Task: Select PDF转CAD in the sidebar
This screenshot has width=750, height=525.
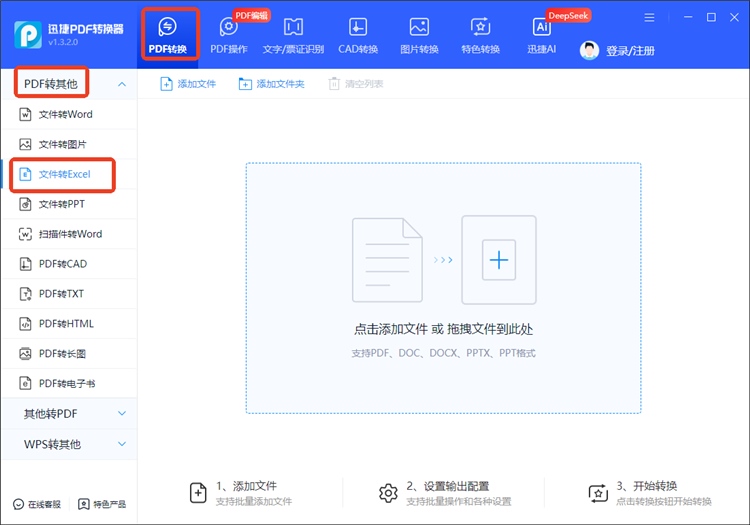Action: pos(69,264)
